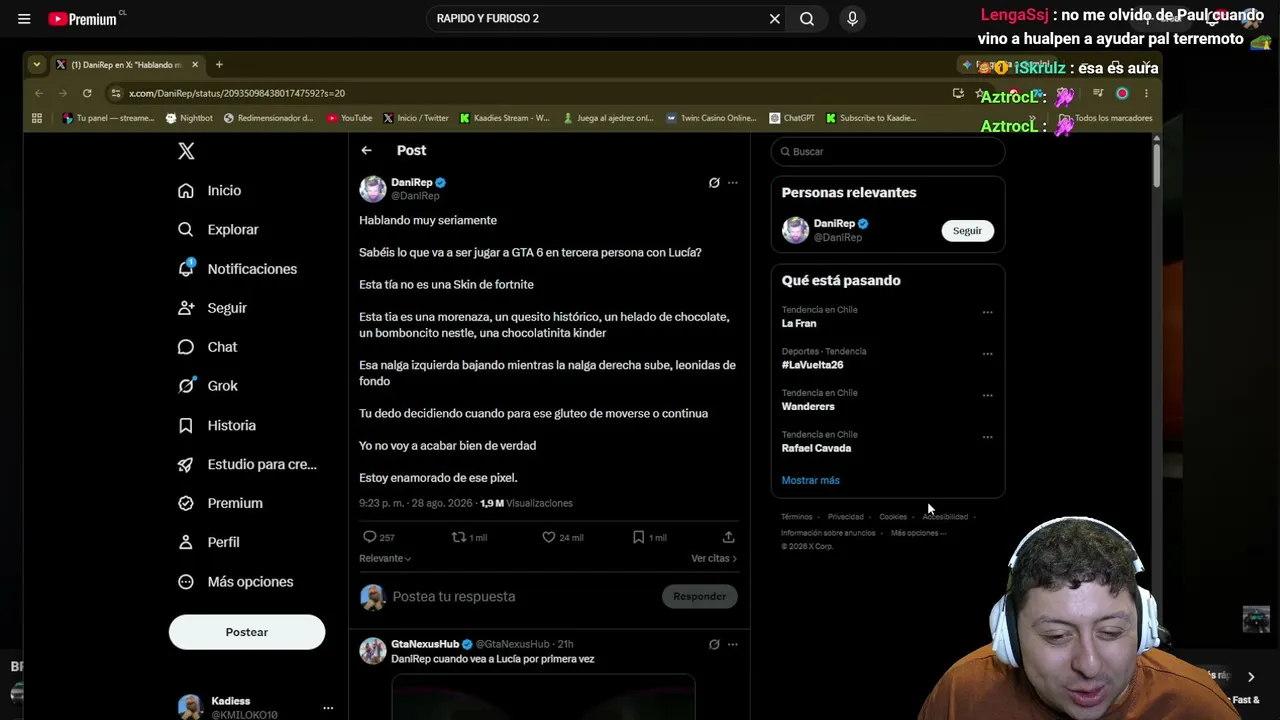
Task: Click the Postear button
Action: click(247, 632)
